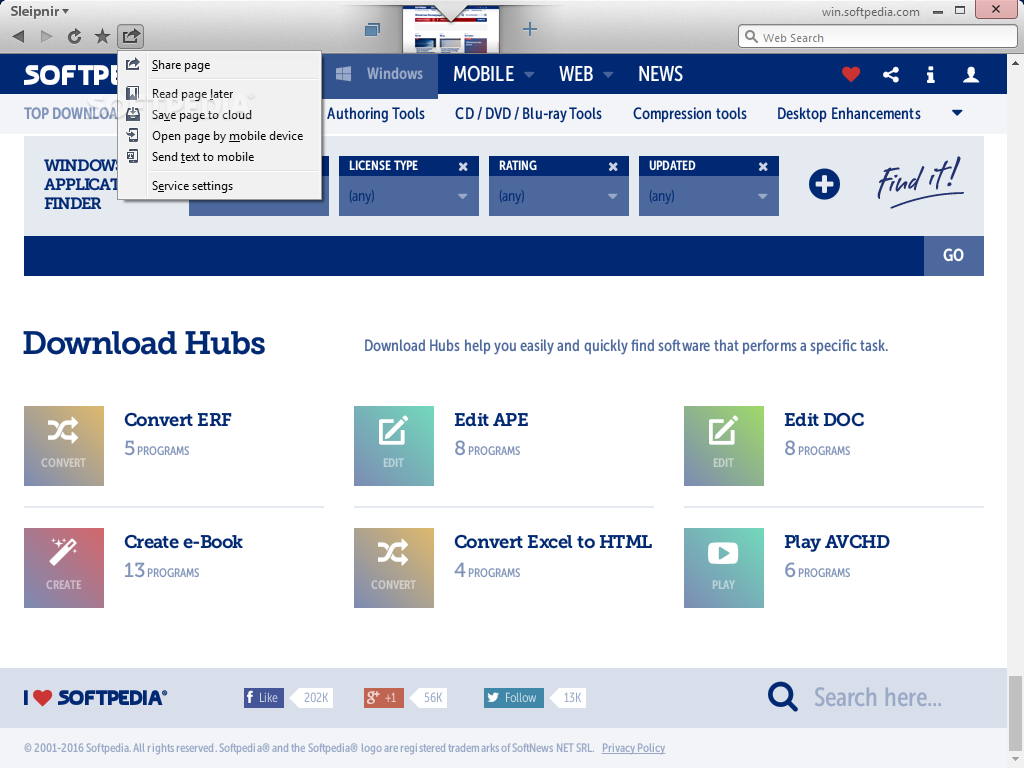Remove the UPDATED filter
Viewport: 1024px width, 768px height.
coord(763,167)
